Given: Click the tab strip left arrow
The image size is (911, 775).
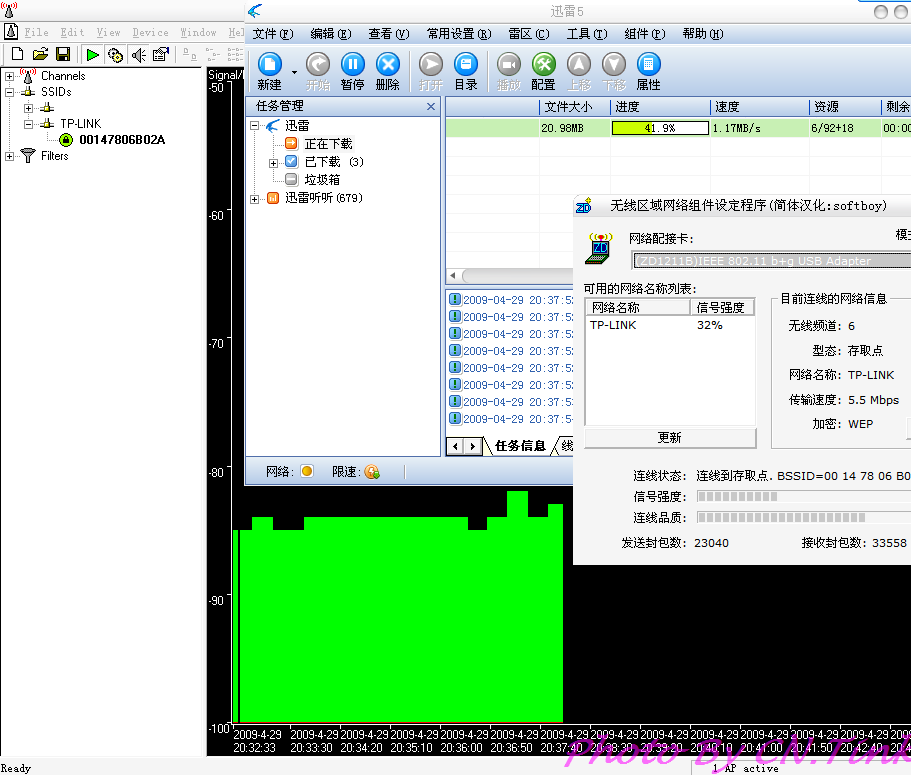Looking at the screenshot, I should point(456,446).
